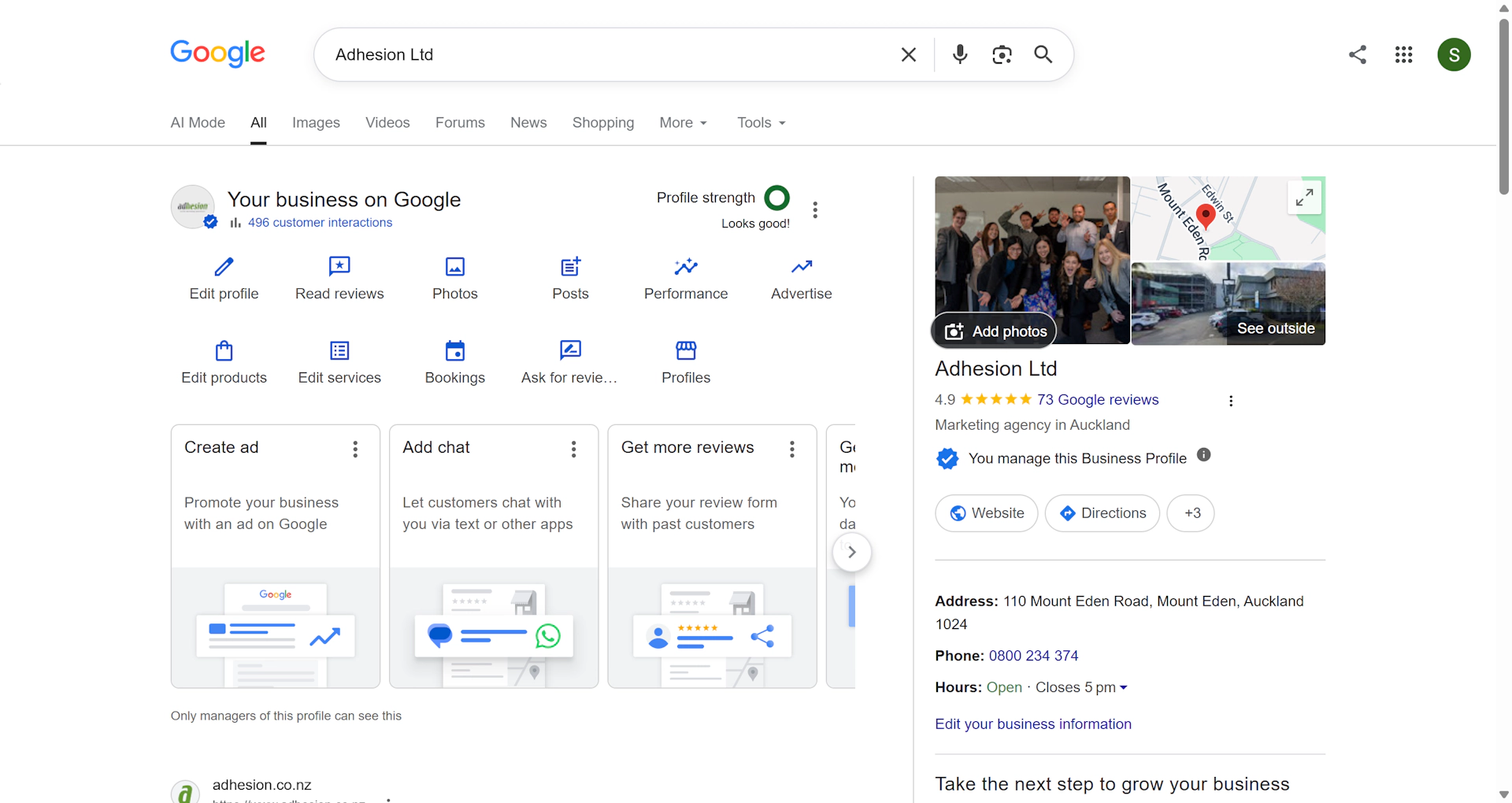Viewport: 1512px width, 803px height.
Task: Open 496 customer interactions link
Action: pos(320,223)
